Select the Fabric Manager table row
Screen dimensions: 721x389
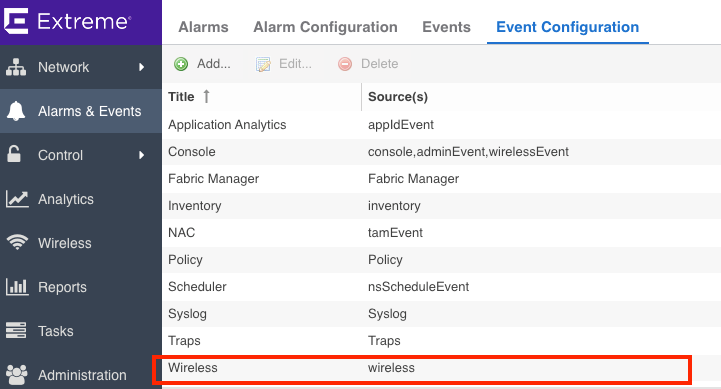441,179
